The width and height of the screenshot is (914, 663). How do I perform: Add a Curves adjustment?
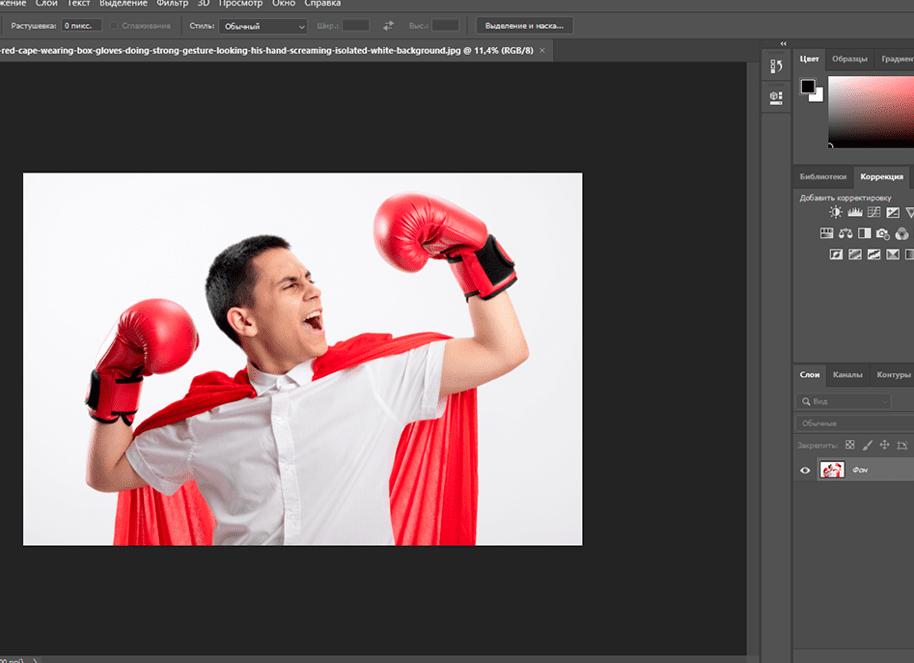(x=874, y=212)
